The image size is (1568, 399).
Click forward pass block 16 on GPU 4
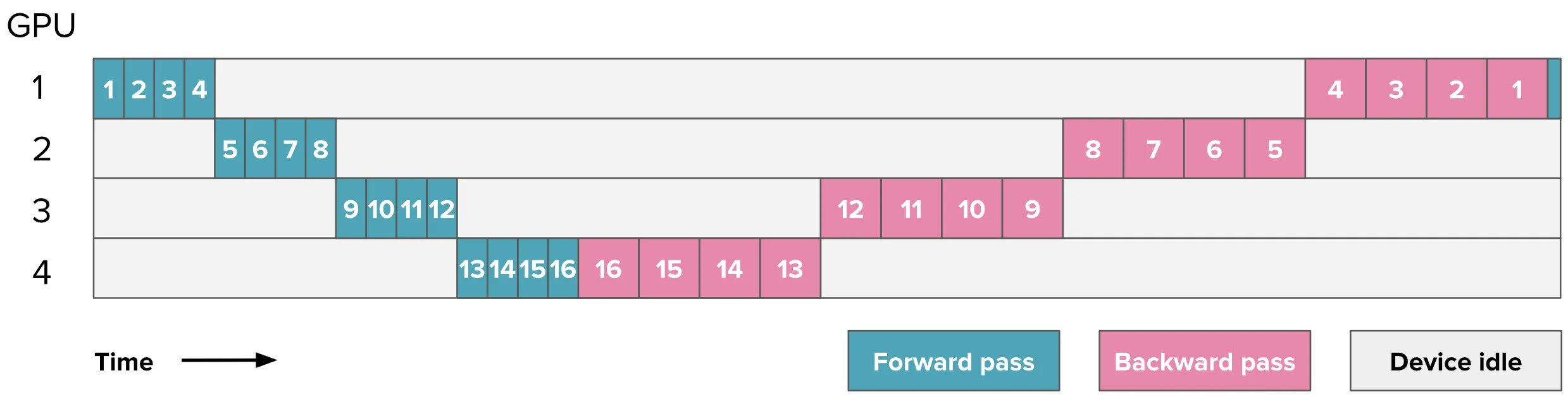[x=563, y=269]
